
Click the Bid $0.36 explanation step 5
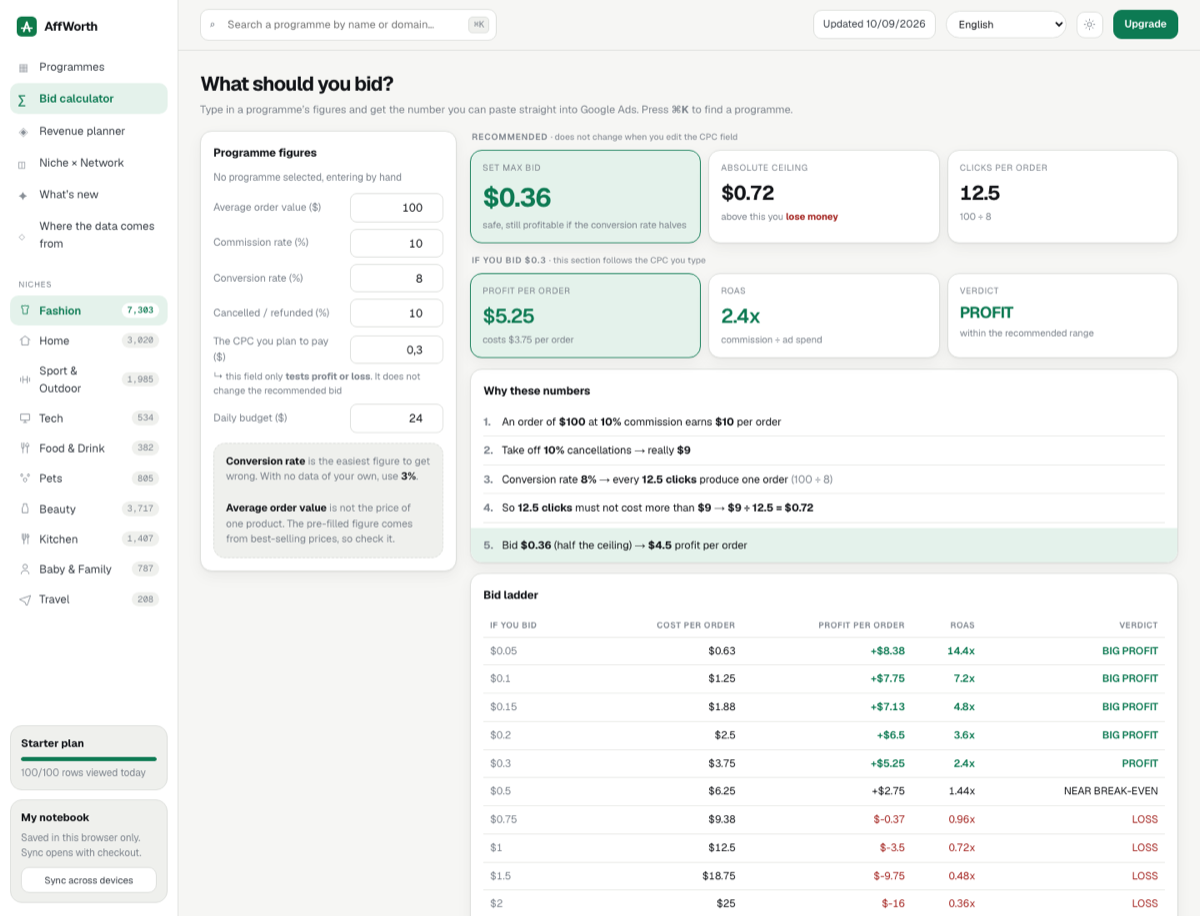point(824,545)
